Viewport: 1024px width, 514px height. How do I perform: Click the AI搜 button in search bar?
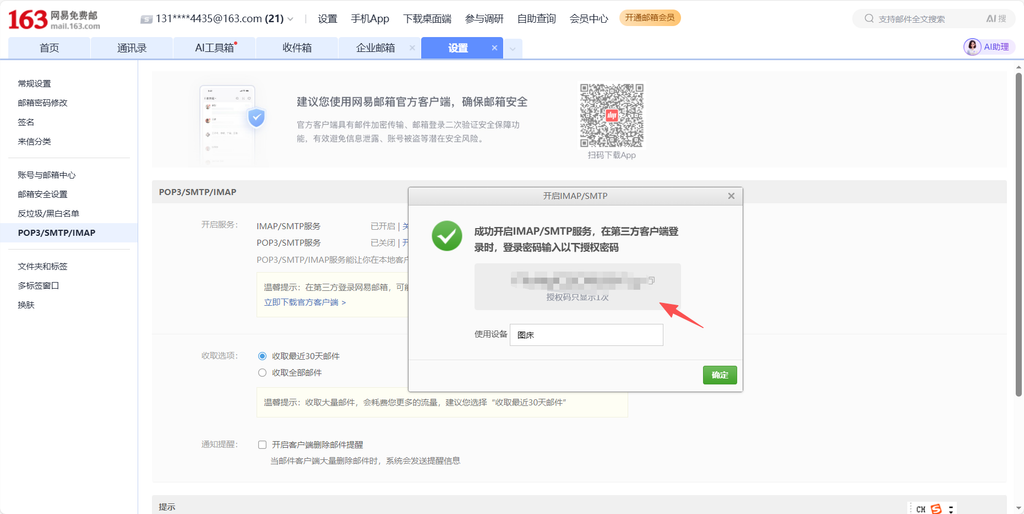[996, 19]
